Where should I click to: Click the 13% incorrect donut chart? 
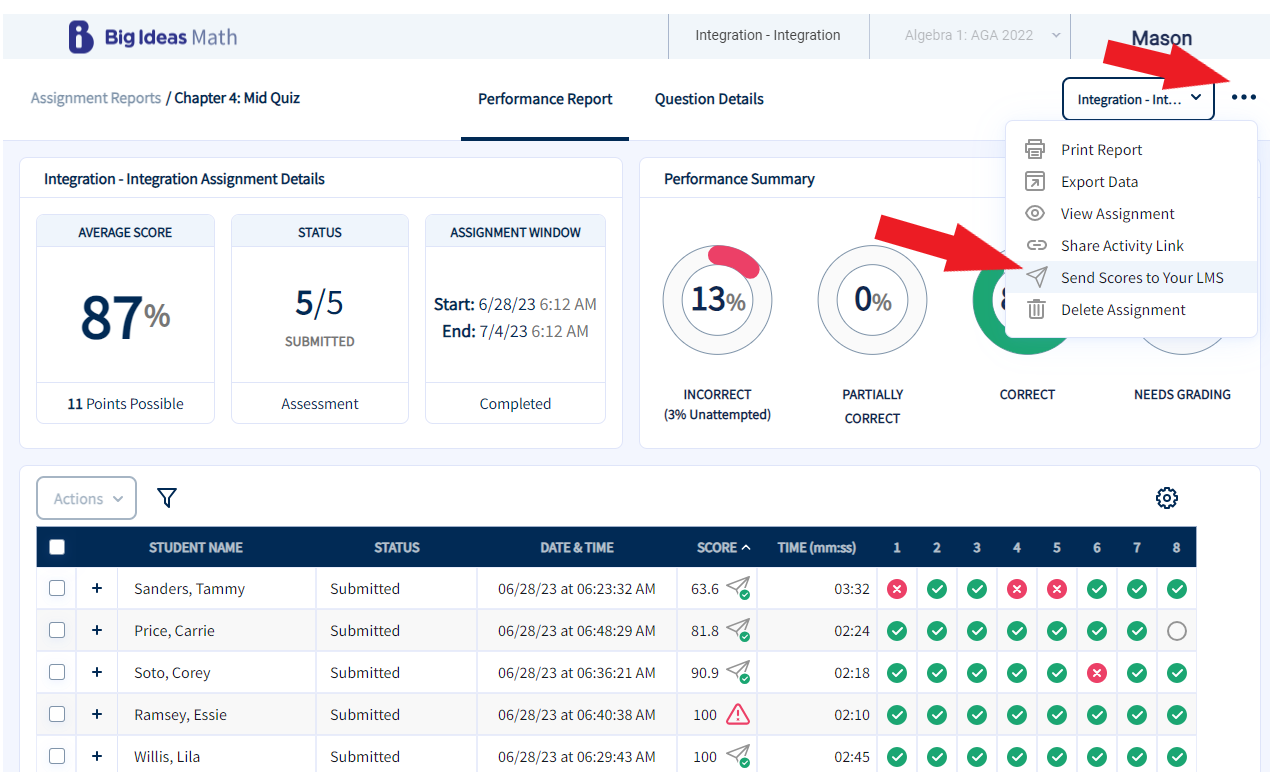tap(717, 299)
